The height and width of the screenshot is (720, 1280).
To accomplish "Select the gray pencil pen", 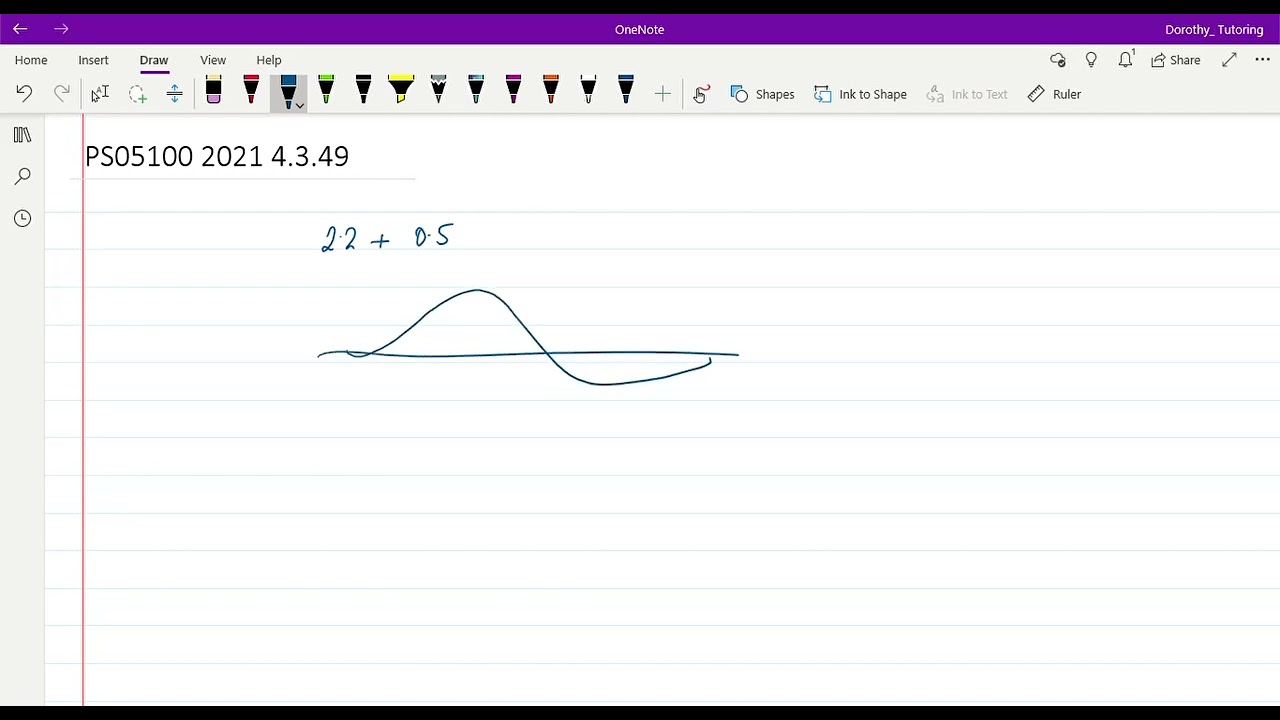I will [x=438, y=91].
